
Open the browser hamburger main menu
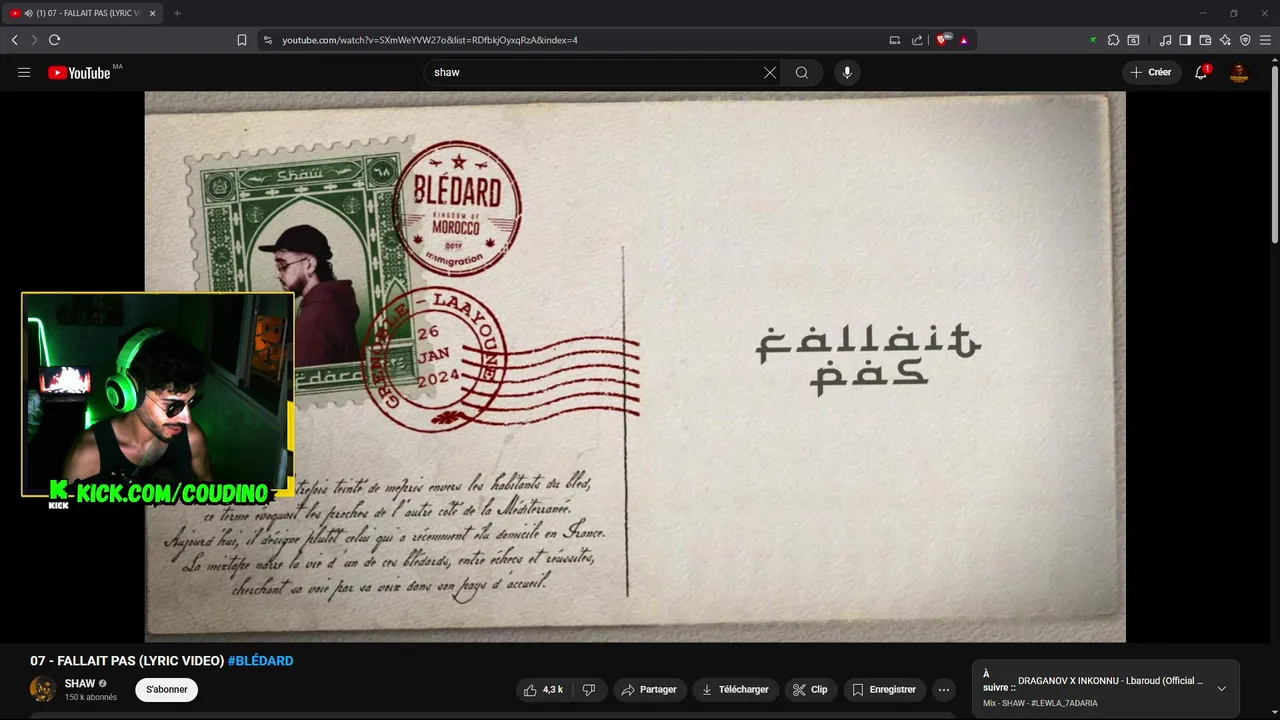click(1265, 40)
